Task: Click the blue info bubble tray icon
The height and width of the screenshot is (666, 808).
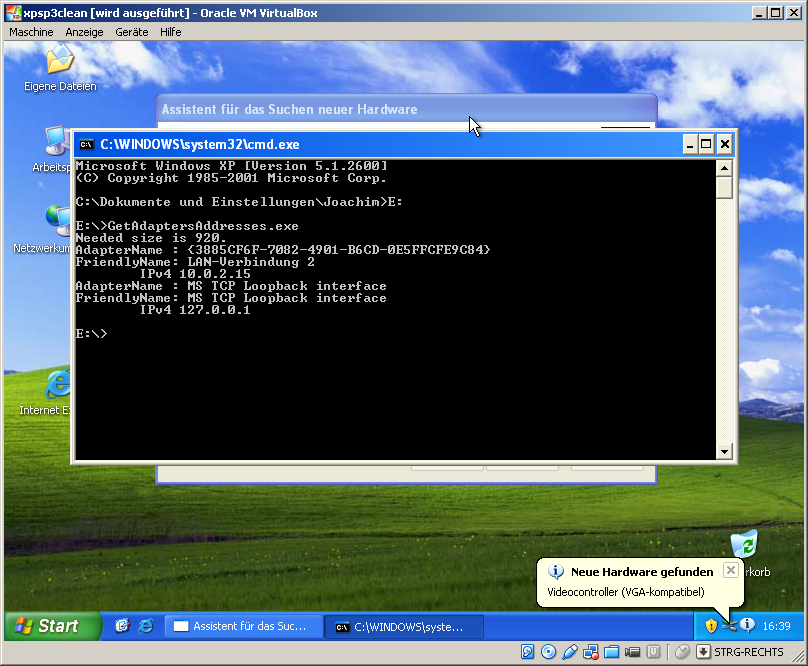Action: 747,625
